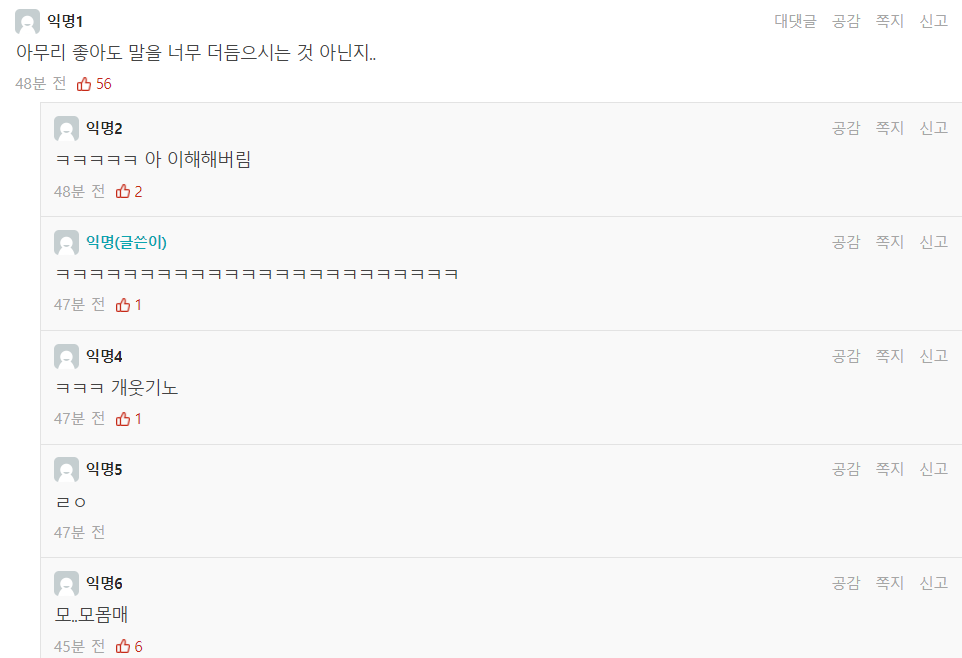The image size is (962, 658).
Task: Click the thumbs-up icon on 익명1's comment
Action: (x=84, y=84)
